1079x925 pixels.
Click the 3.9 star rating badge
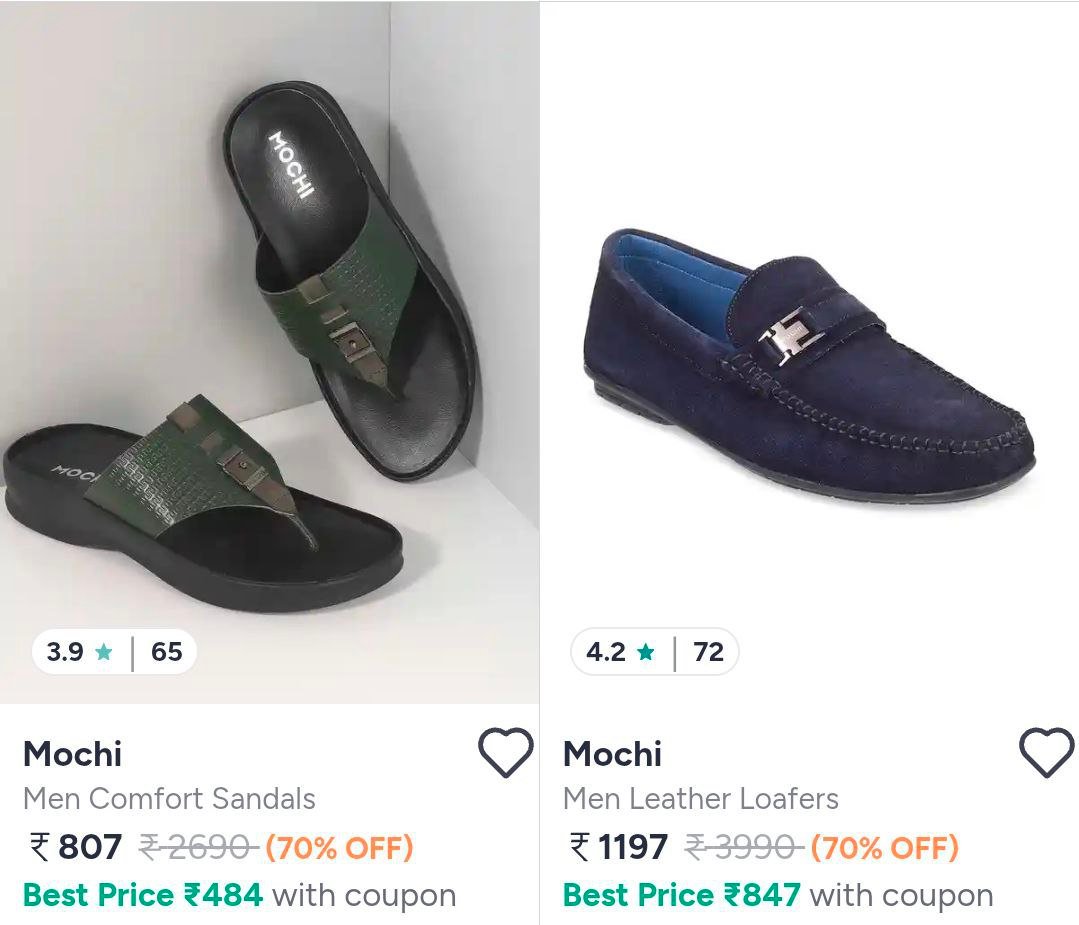click(x=114, y=652)
